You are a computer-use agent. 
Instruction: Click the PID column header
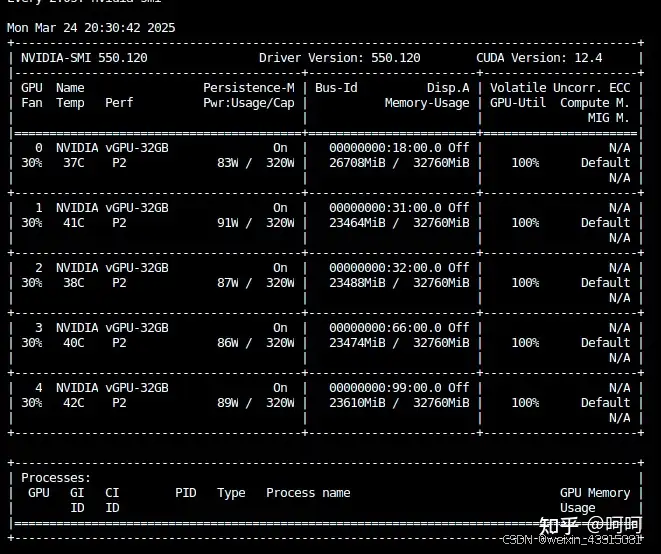tap(186, 493)
